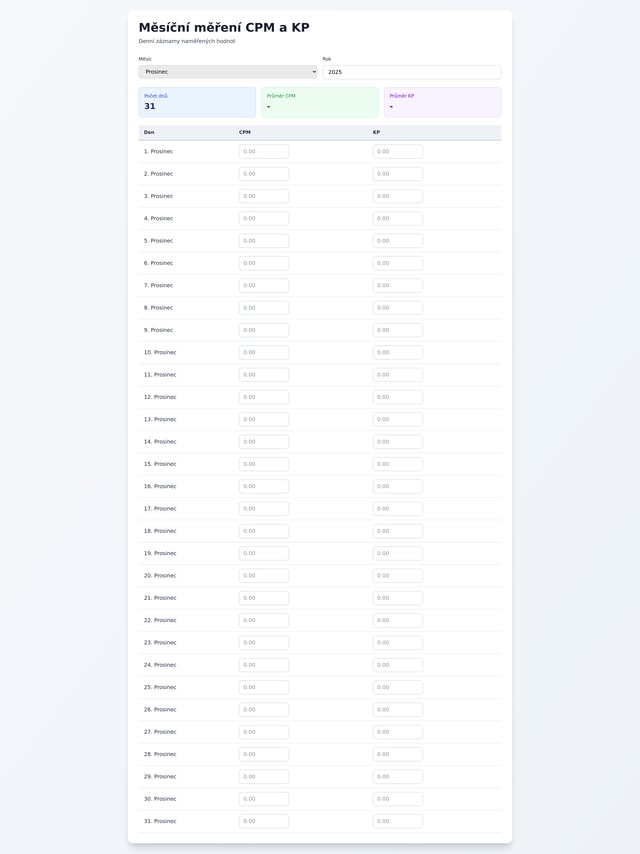The width and height of the screenshot is (640, 854).
Task: Focus the CPM input for 15. Prosinec
Action: point(264,464)
